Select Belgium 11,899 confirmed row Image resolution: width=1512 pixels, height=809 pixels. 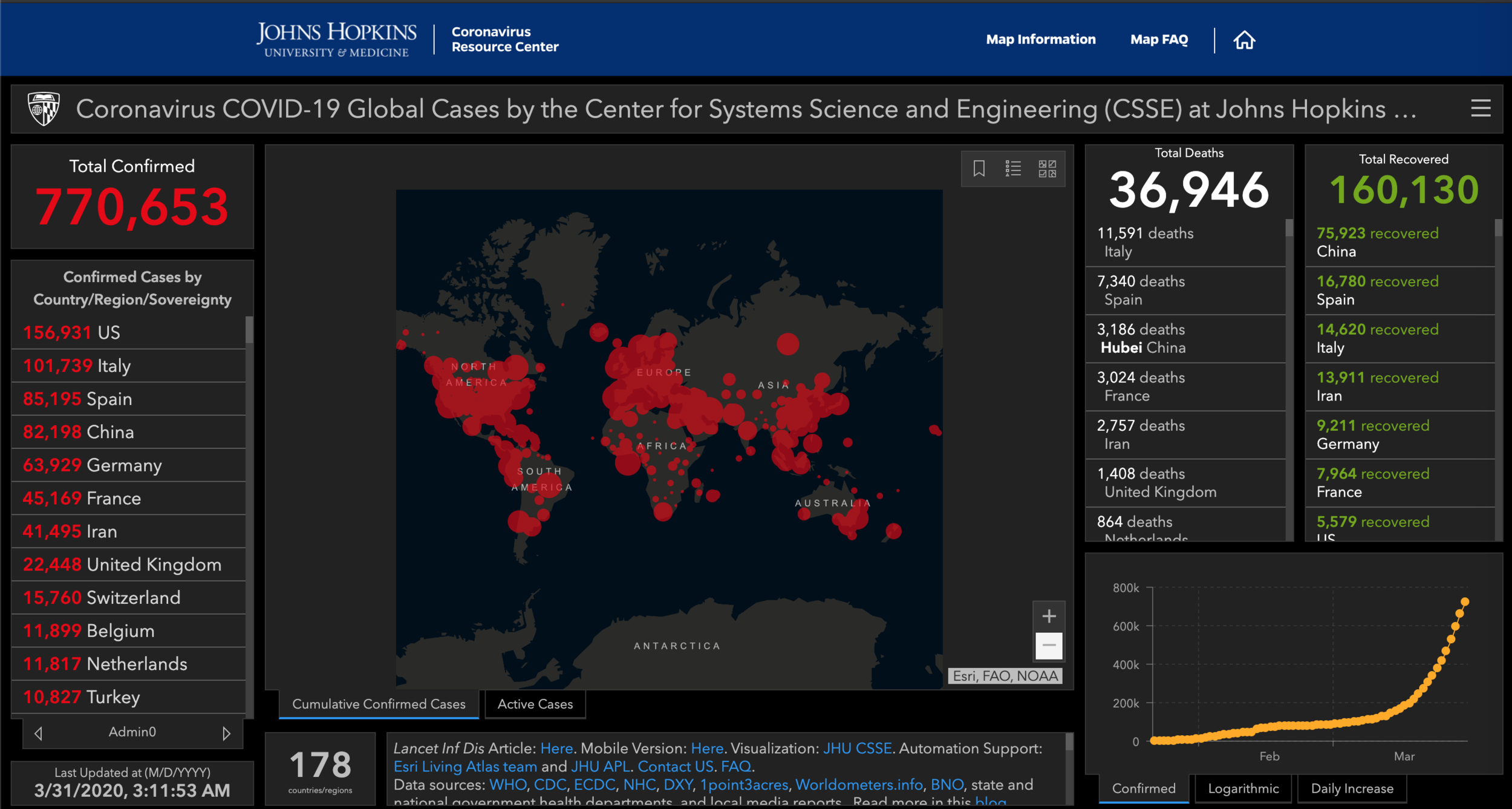(x=128, y=630)
